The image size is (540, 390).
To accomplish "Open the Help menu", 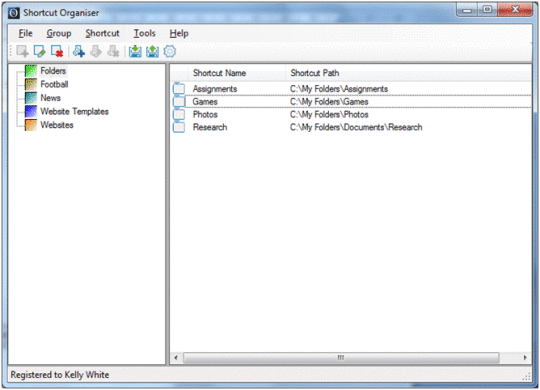I will click(179, 33).
